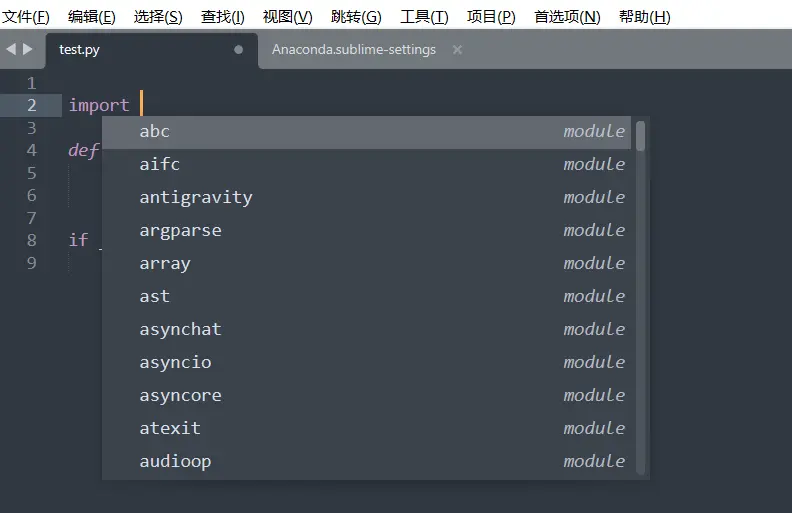This screenshot has width=792, height=513.
Task: Select the antigravity module suggestion
Action: (196, 198)
